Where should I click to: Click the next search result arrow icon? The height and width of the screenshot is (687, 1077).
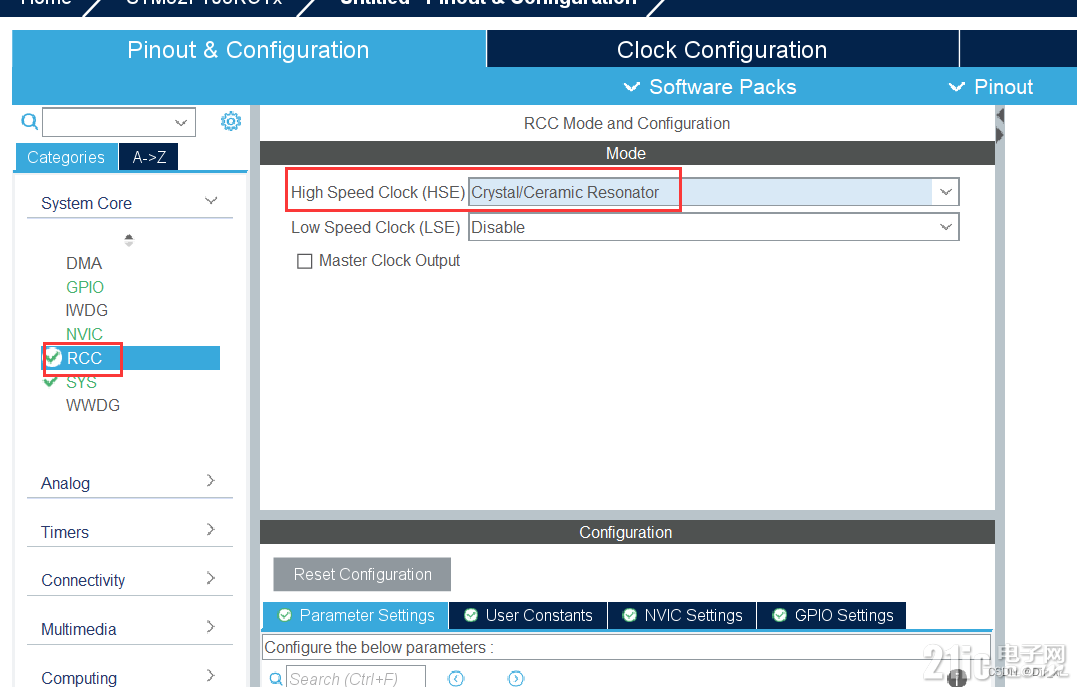point(516,679)
